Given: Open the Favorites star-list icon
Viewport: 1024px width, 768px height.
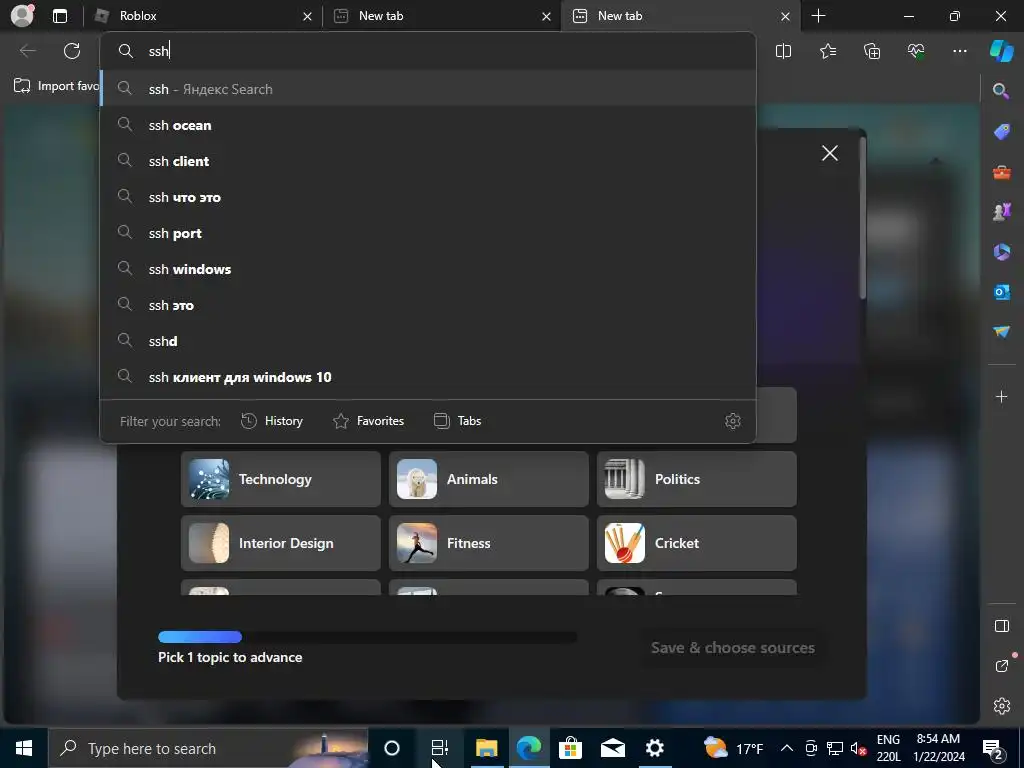Looking at the screenshot, I should 827,51.
